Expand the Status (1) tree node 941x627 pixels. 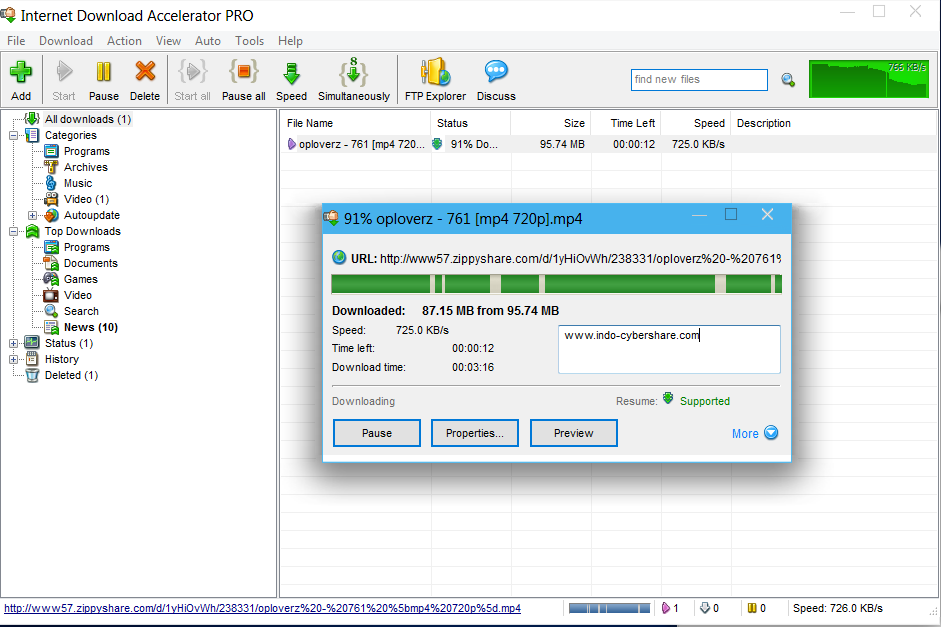13,343
